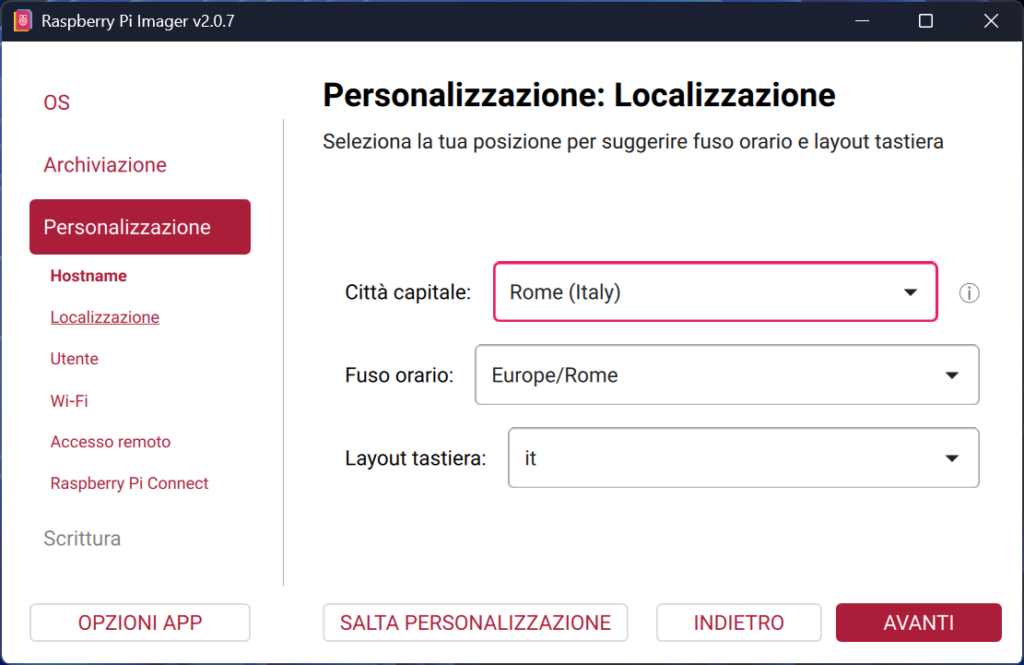
Task: Click AVANTI to continue
Action: coord(918,622)
